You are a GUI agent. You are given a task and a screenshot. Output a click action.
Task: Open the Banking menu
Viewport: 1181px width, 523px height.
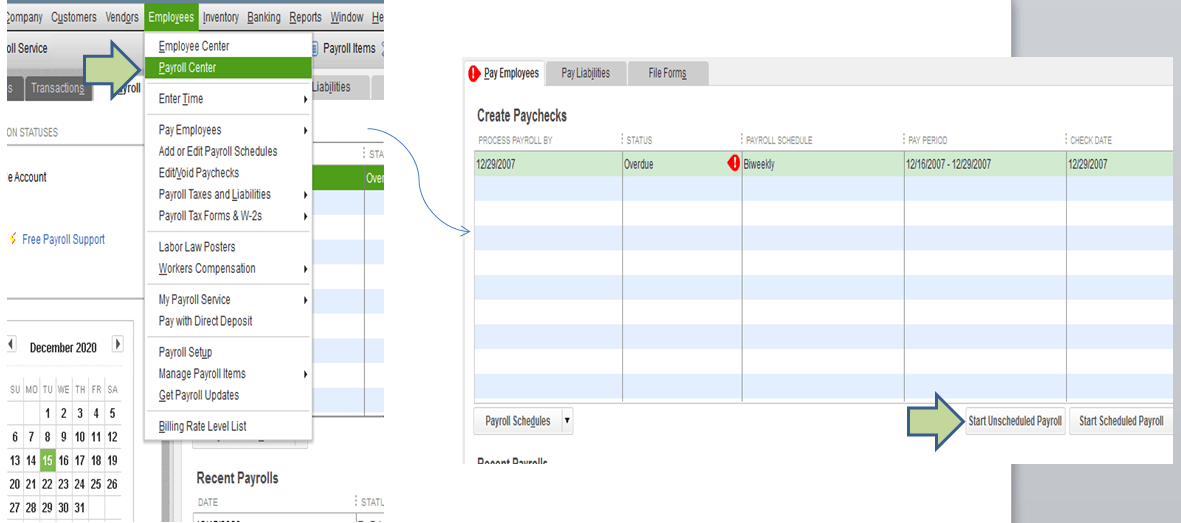coord(264,17)
